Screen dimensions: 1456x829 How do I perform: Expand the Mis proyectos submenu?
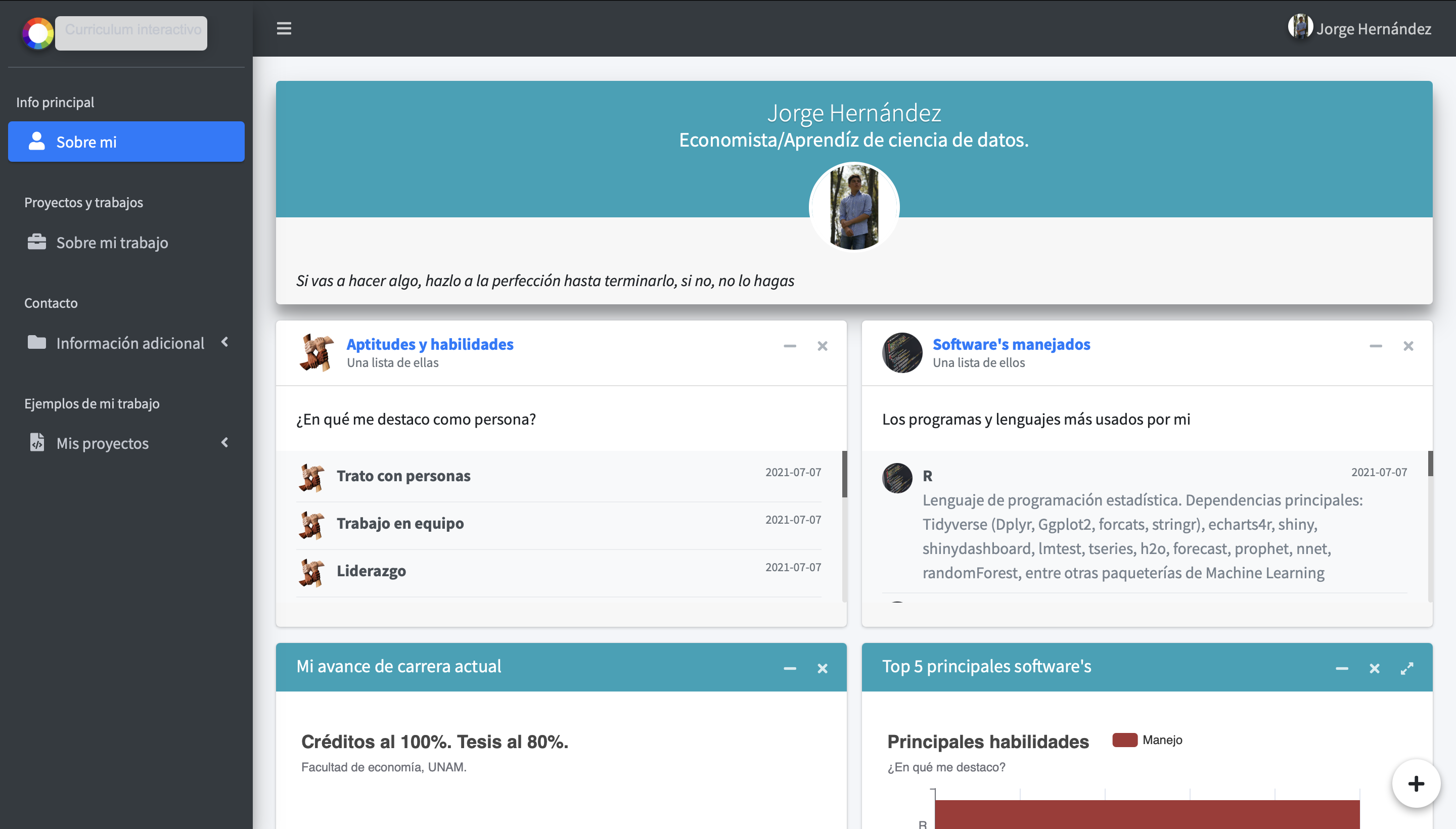click(x=223, y=442)
